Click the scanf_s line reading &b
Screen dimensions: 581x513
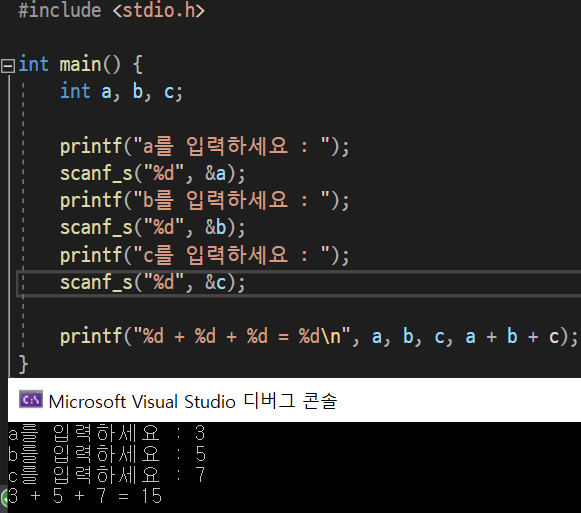pyautogui.click(x=153, y=228)
